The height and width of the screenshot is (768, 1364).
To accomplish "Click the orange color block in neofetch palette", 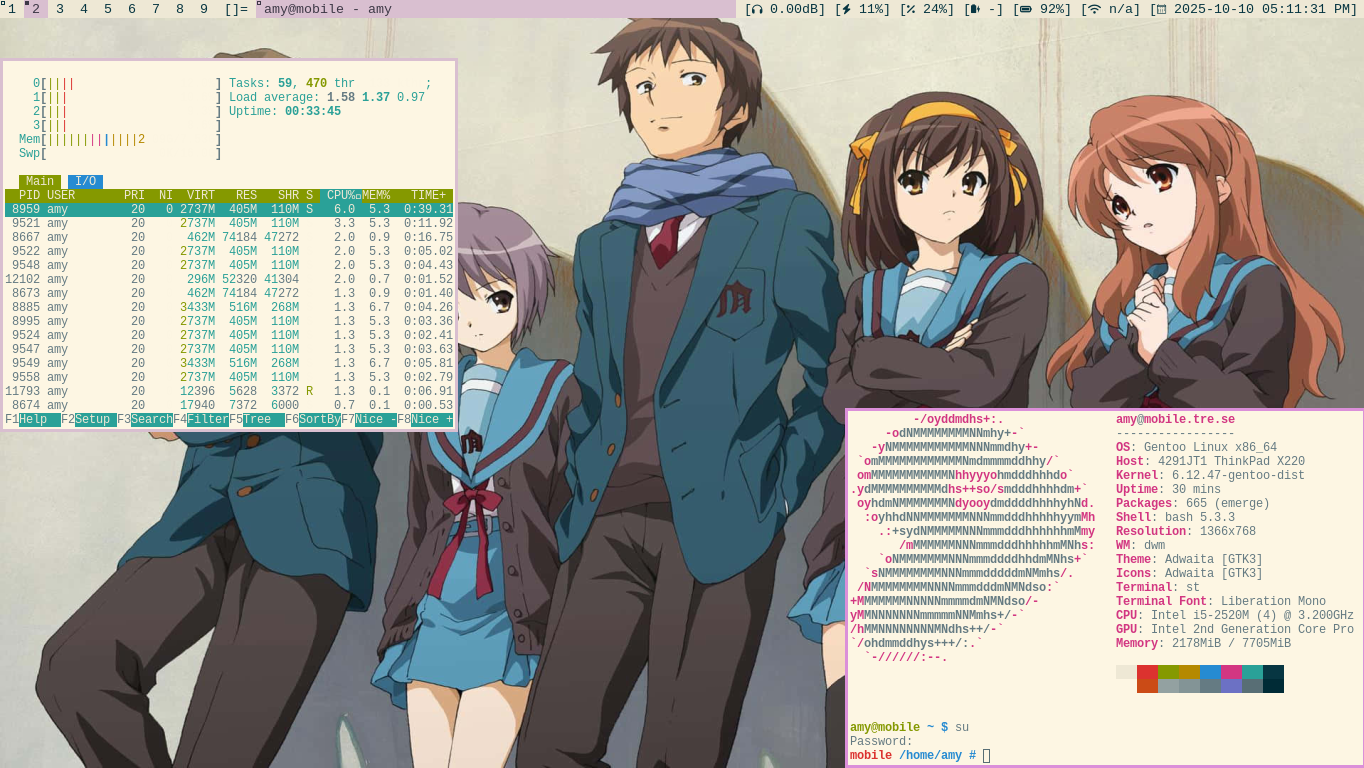I will 1147,686.
